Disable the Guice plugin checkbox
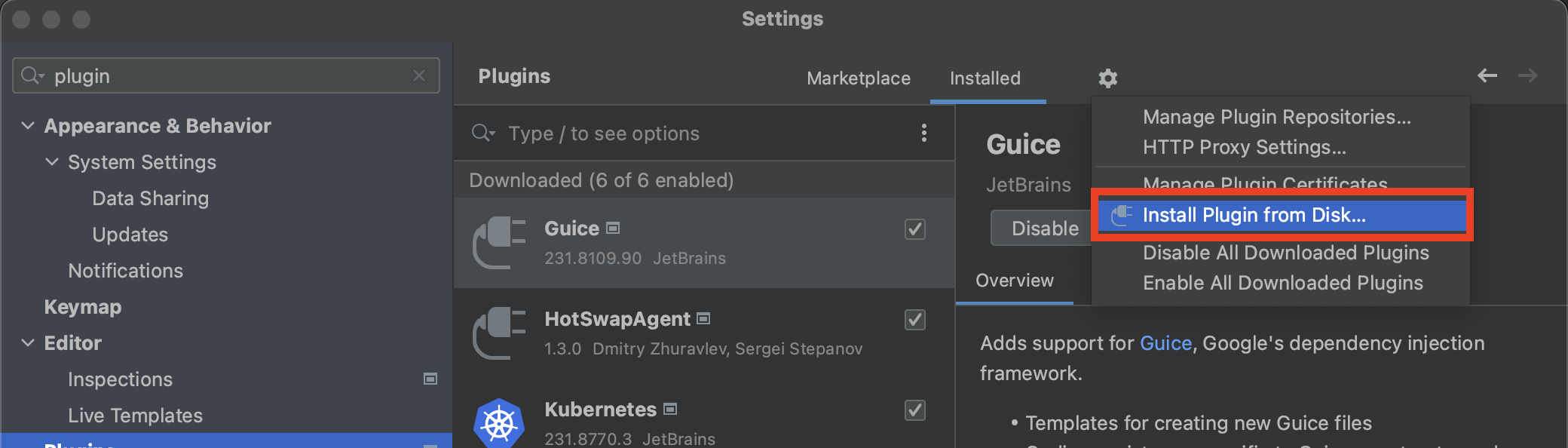This screenshot has height=448, width=1568. tap(914, 229)
